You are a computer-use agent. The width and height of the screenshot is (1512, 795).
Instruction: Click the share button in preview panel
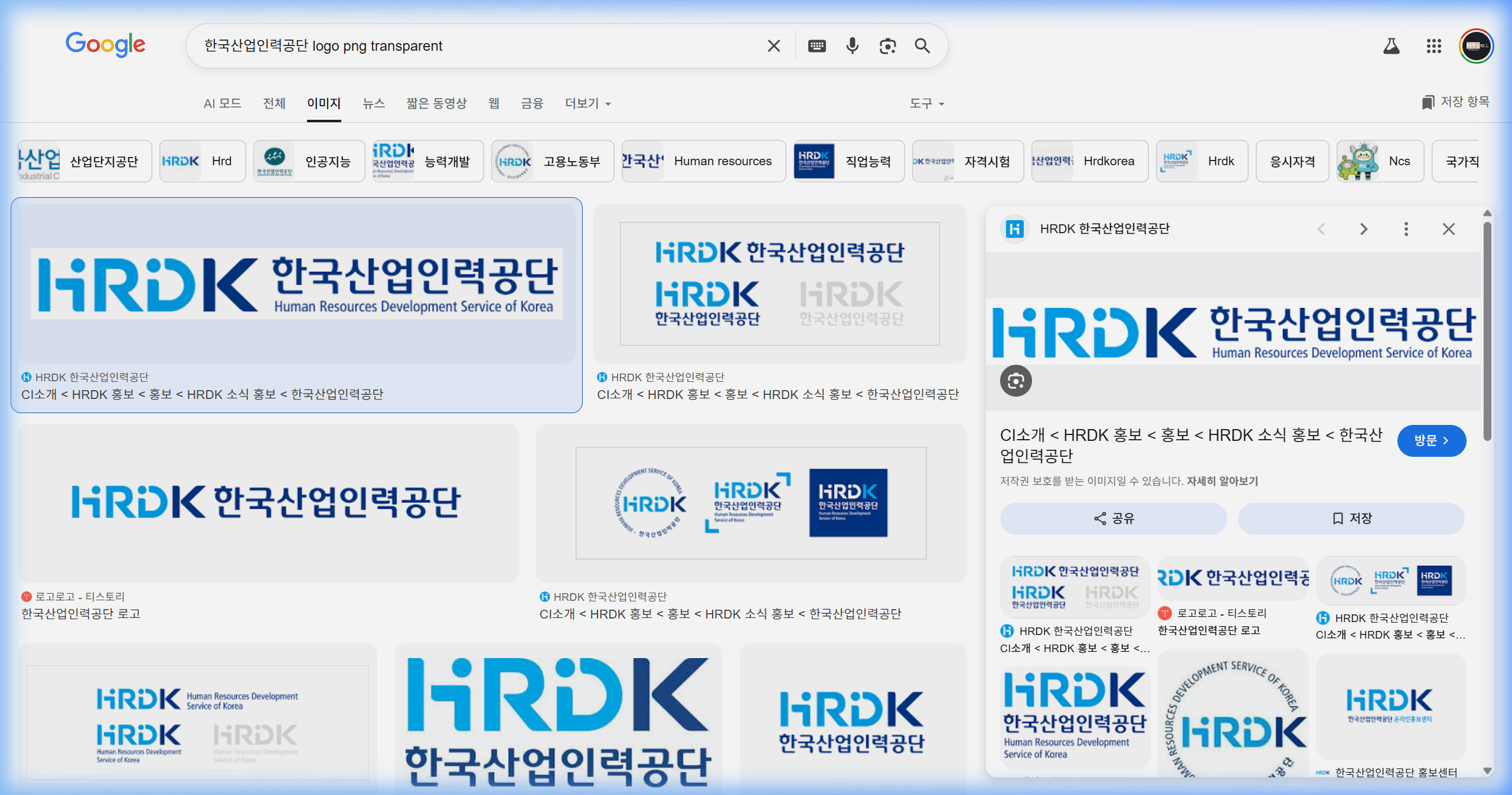pyautogui.click(x=1113, y=518)
